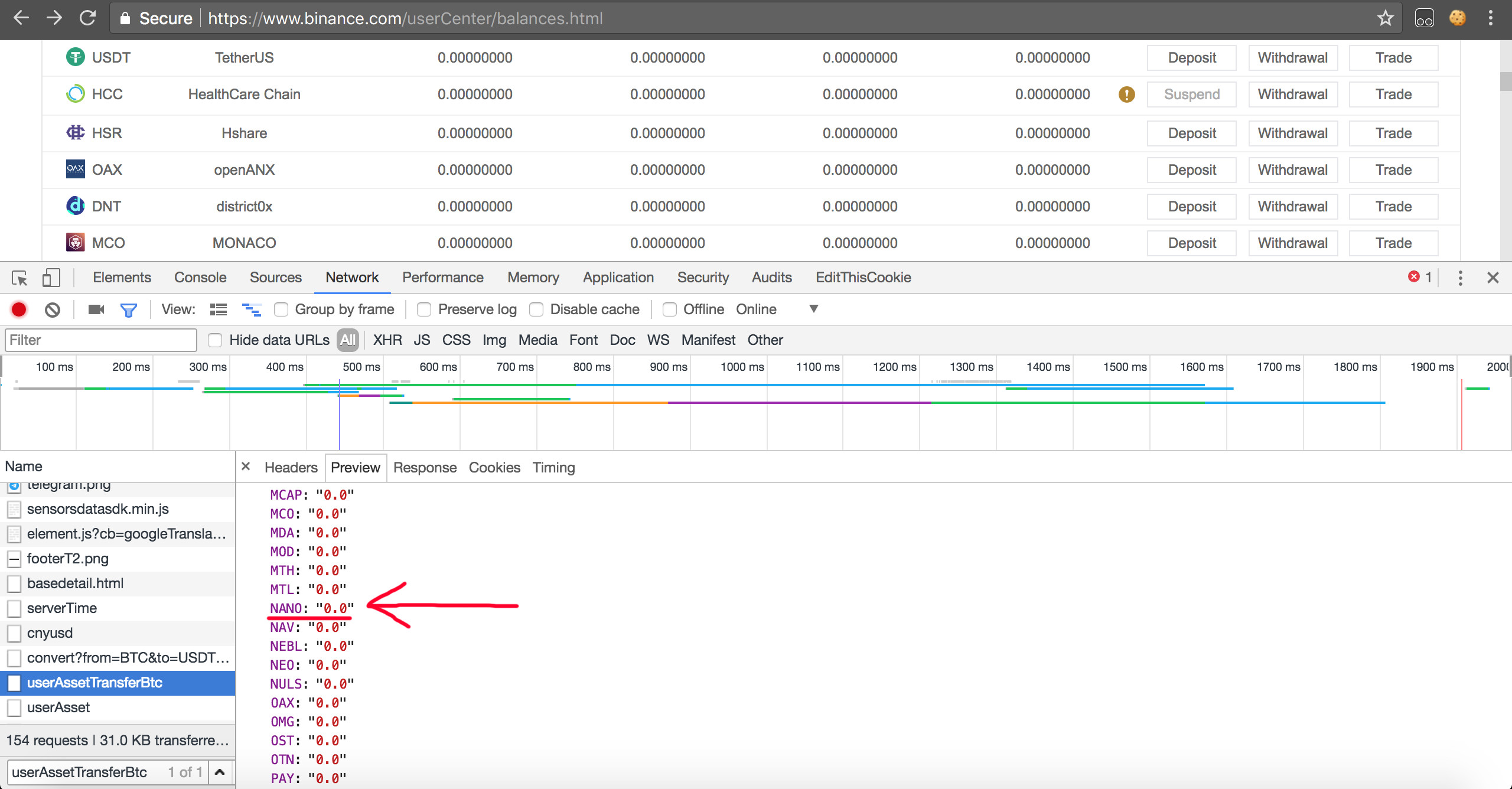
Task: Close the request detail preview pane
Action: (246, 467)
